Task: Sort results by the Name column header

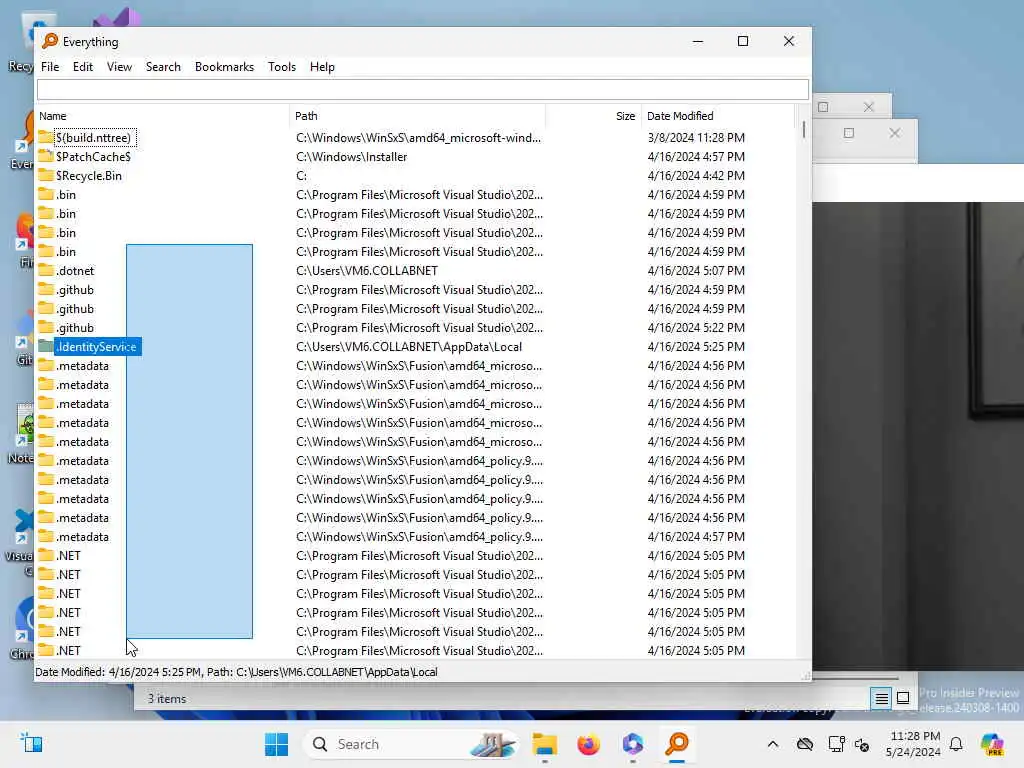Action: (x=162, y=116)
